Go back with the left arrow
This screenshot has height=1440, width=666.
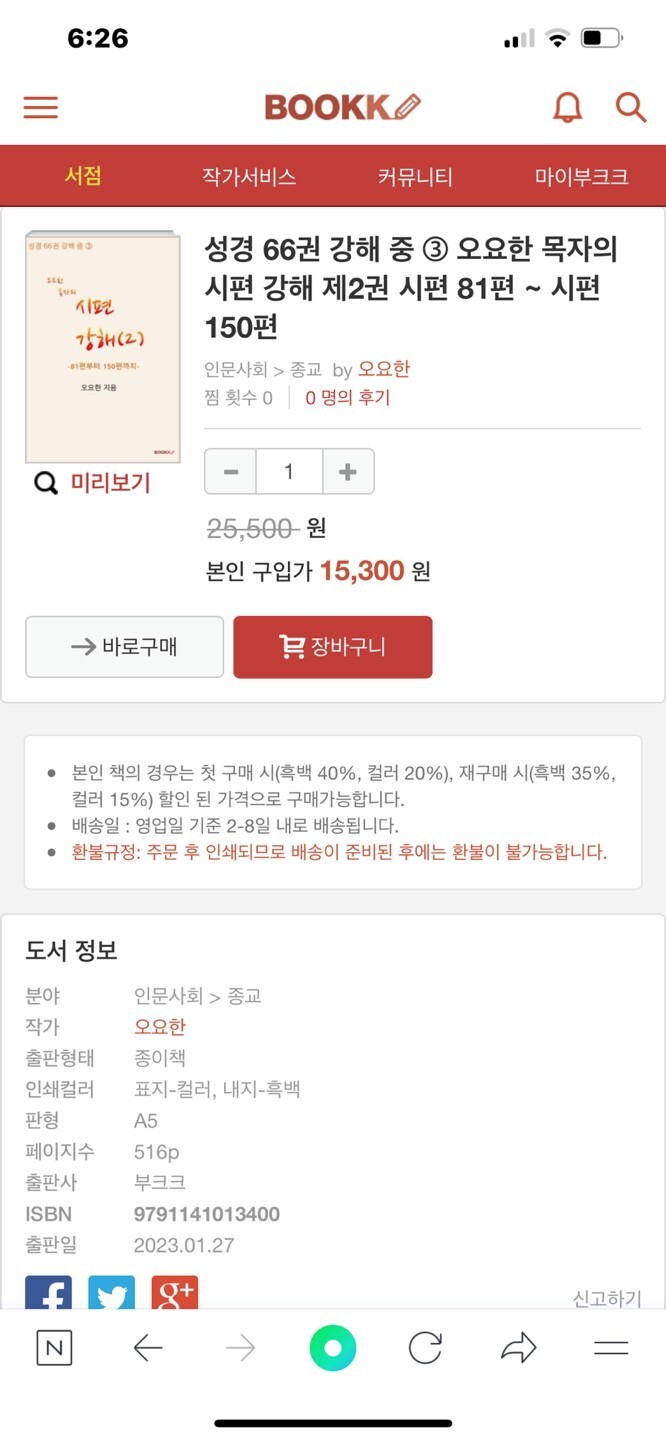click(x=148, y=1348)
